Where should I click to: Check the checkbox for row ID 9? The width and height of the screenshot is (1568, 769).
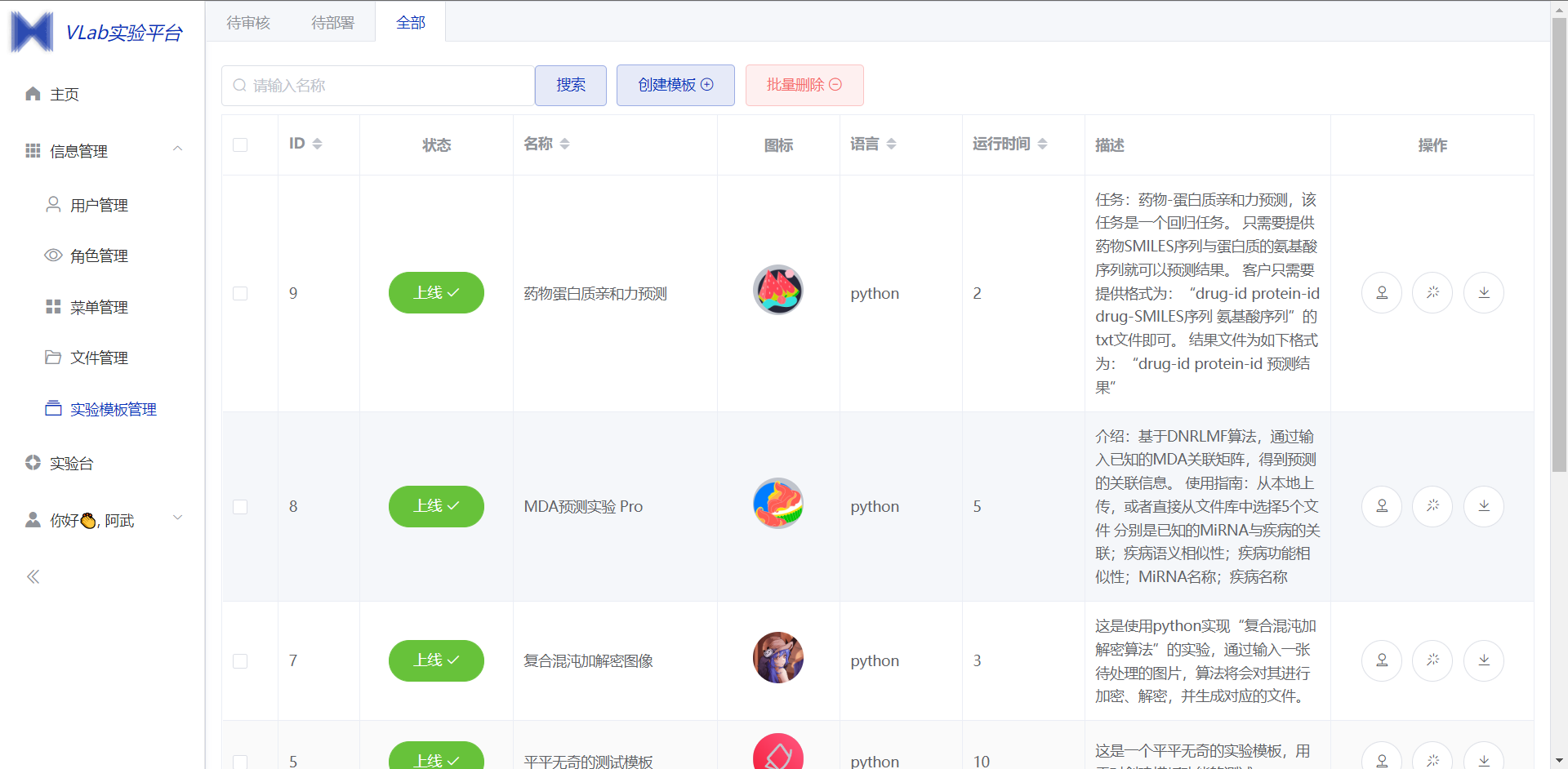point(240,293)
